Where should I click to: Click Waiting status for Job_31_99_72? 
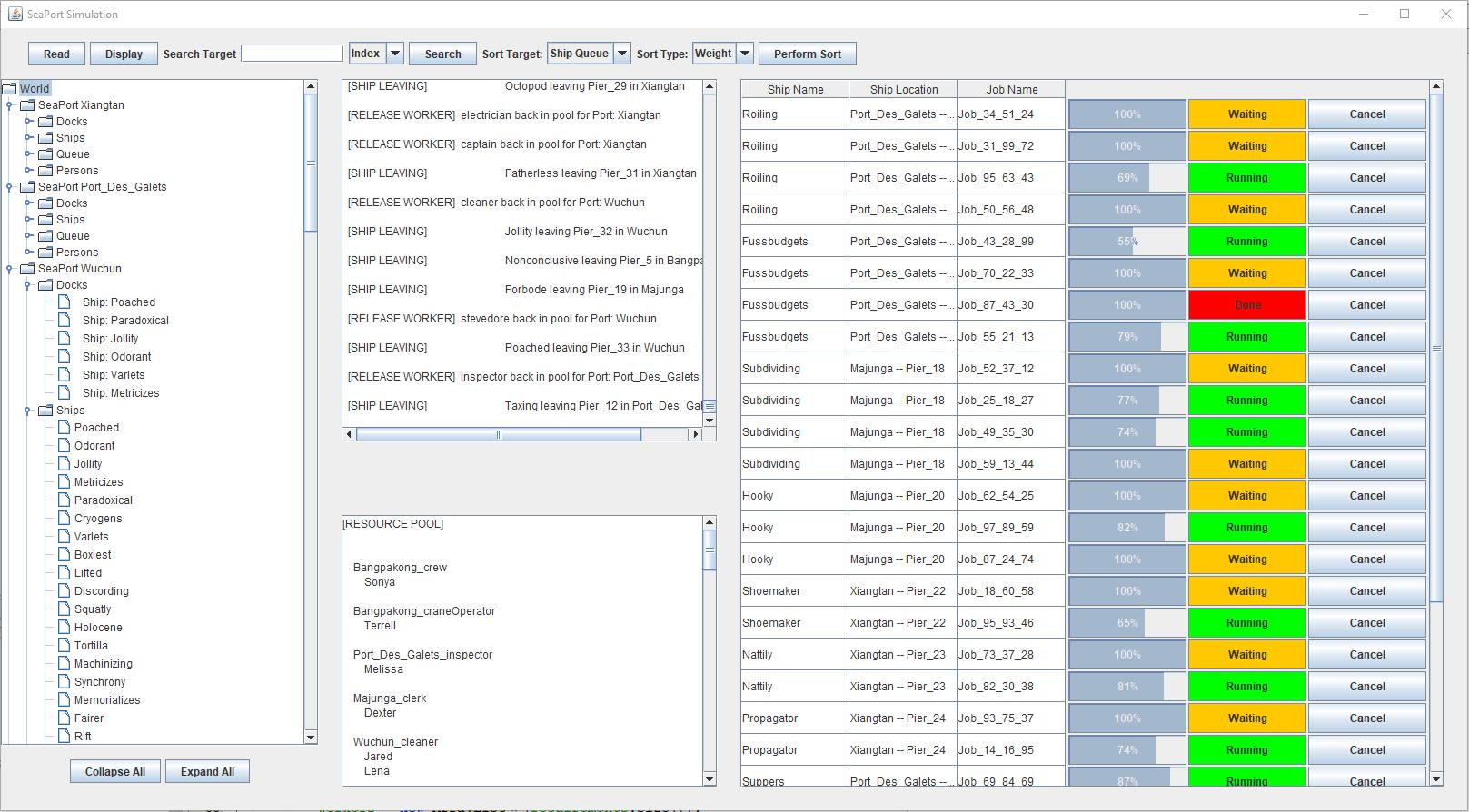click(1247, 146)
